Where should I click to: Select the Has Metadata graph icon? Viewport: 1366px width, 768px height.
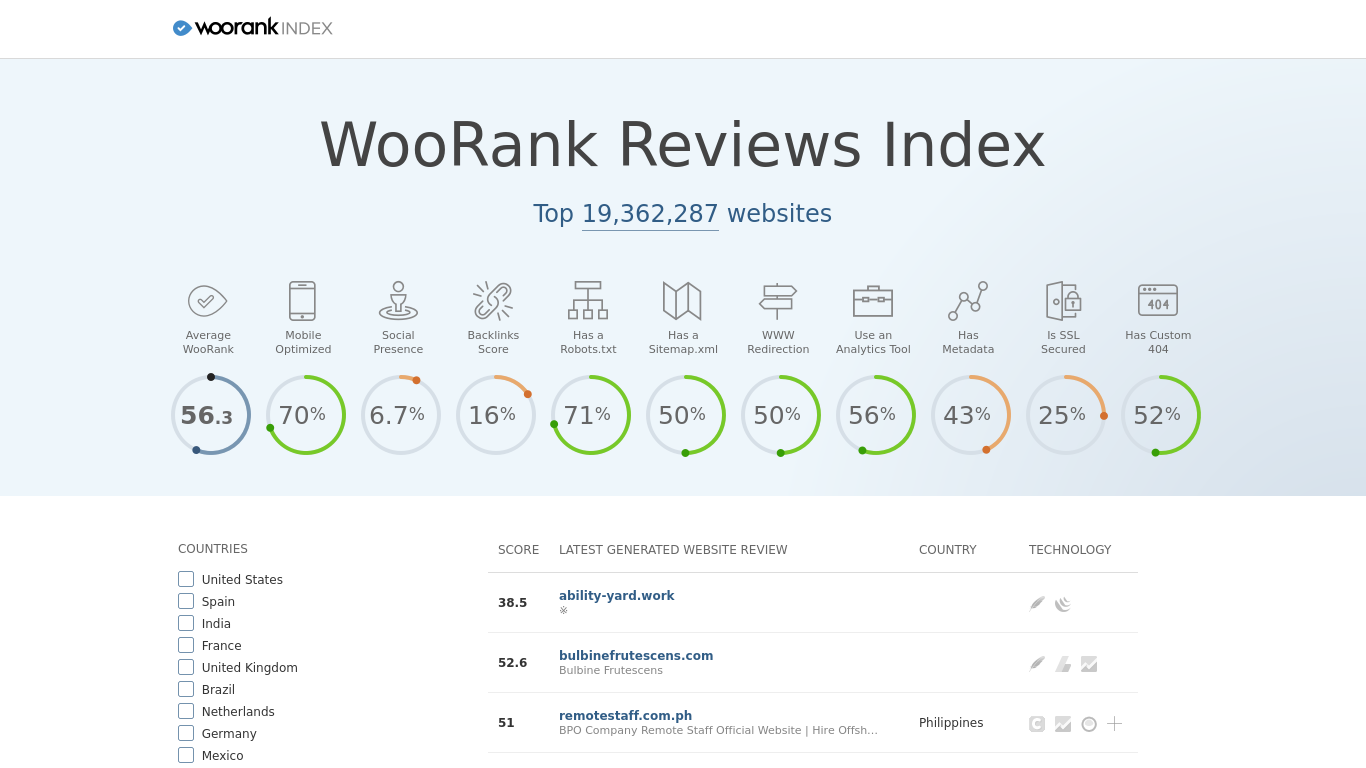tap(968, 300)
